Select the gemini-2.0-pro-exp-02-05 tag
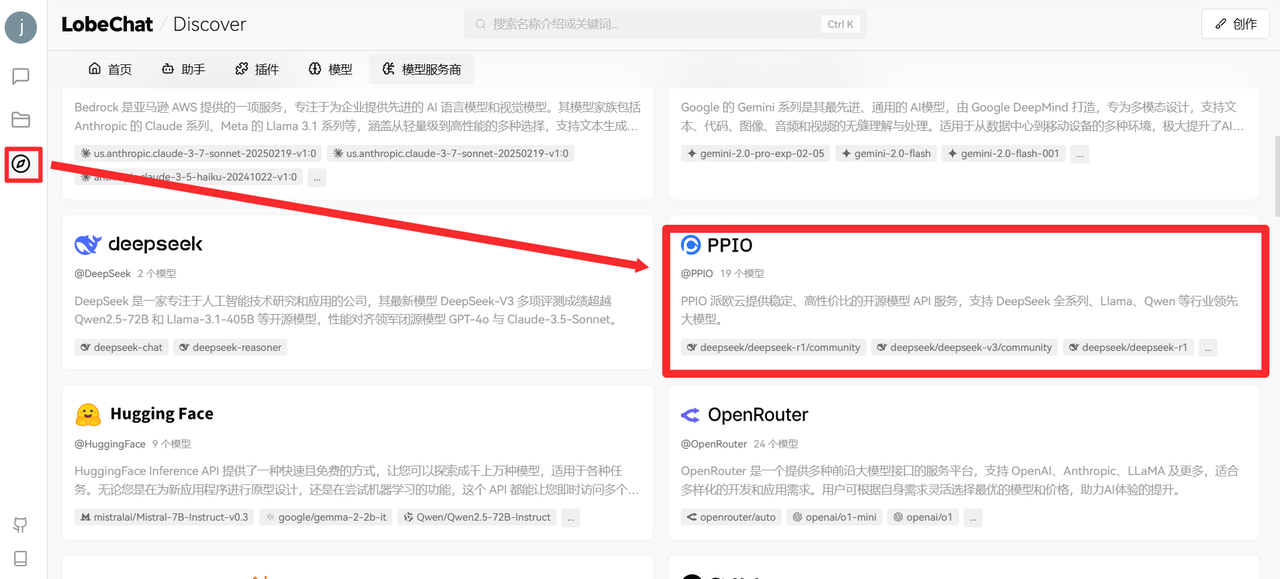This screenshot has width=1280, height=579. tap(756, 154)
